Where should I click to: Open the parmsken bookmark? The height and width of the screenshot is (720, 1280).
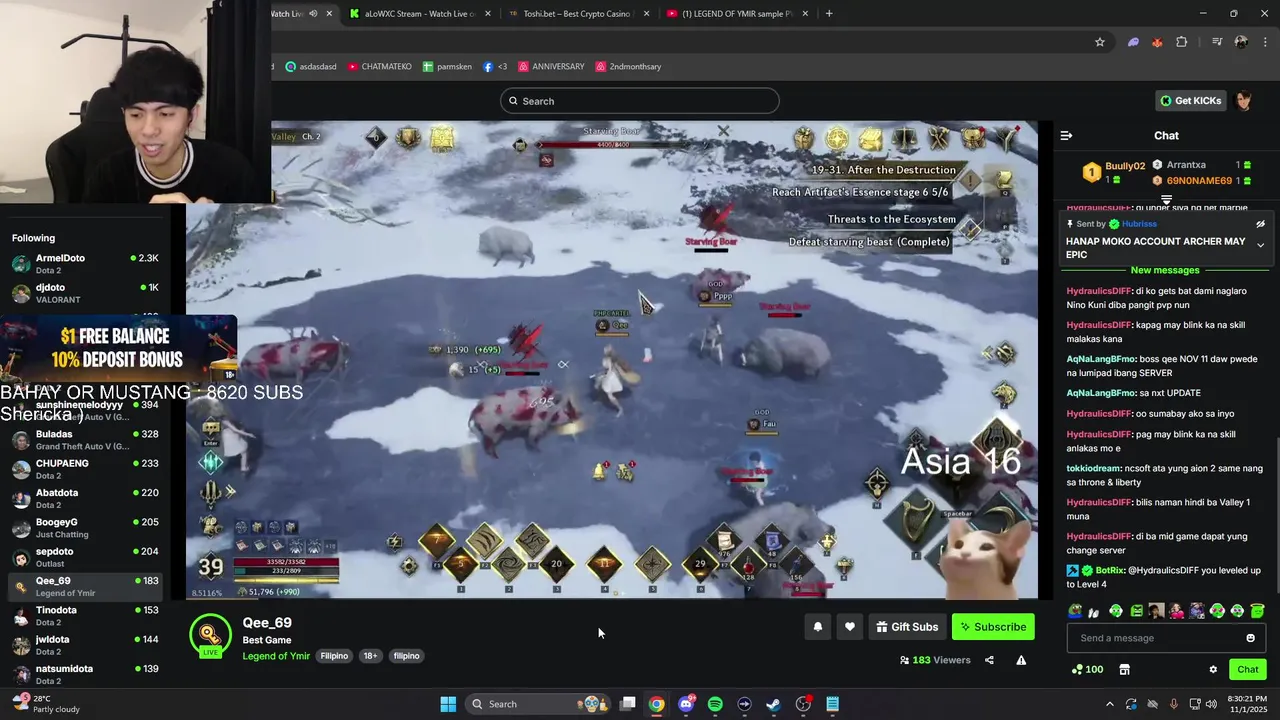coord(447,66)
